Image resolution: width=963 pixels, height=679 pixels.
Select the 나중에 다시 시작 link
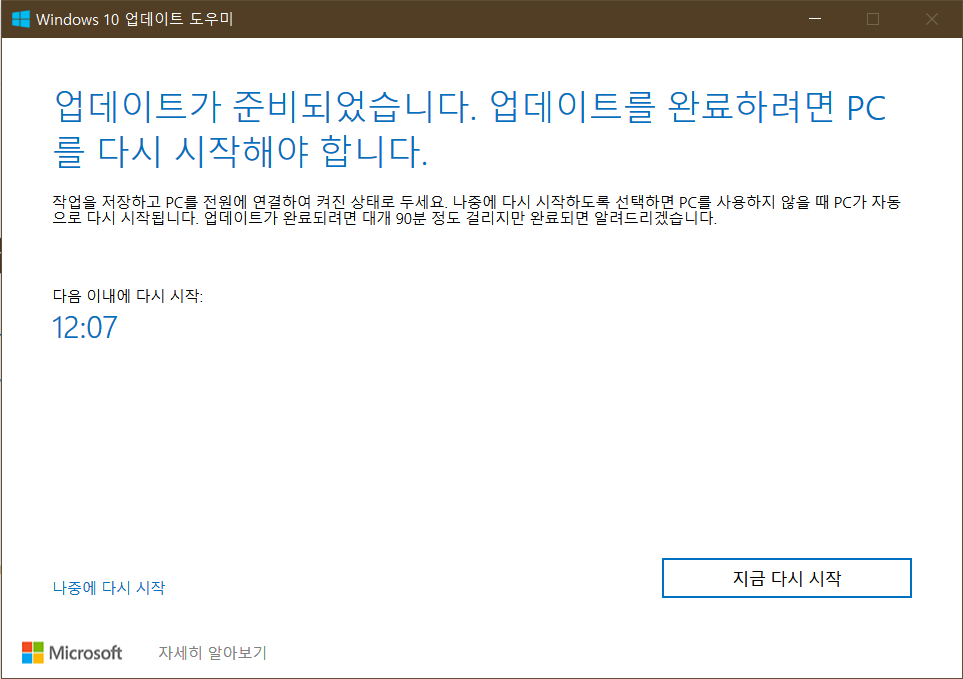tap(109, 588)
